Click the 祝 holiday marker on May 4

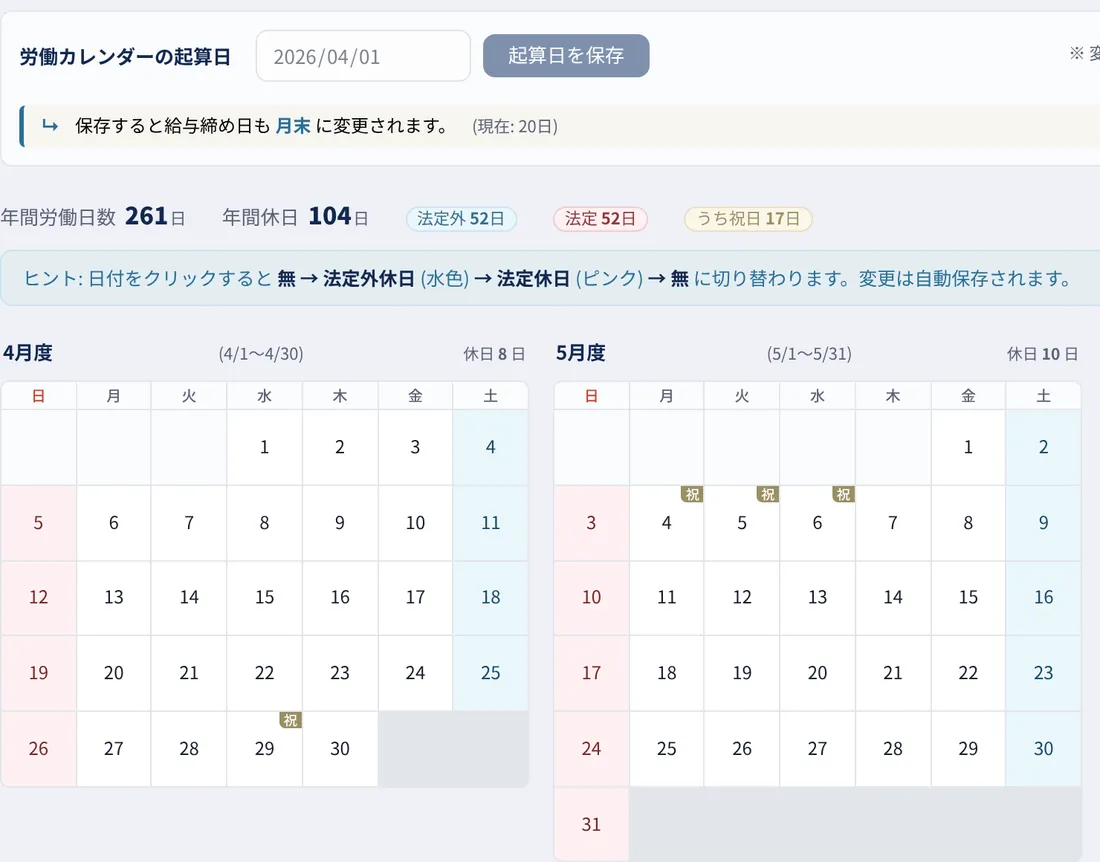click(x=692, y=494)
